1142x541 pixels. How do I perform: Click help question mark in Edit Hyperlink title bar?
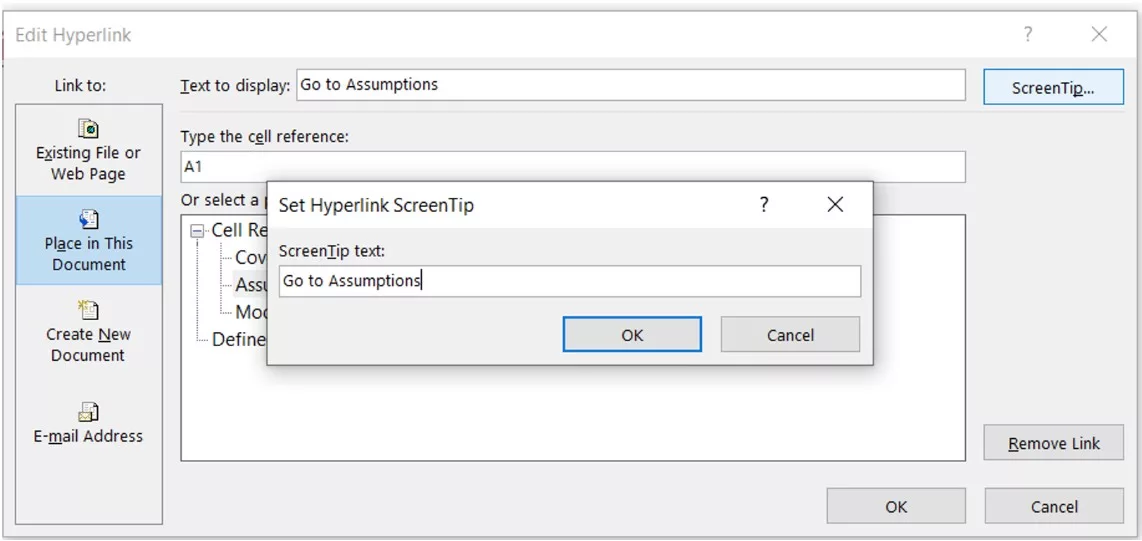click(1027, 35)
